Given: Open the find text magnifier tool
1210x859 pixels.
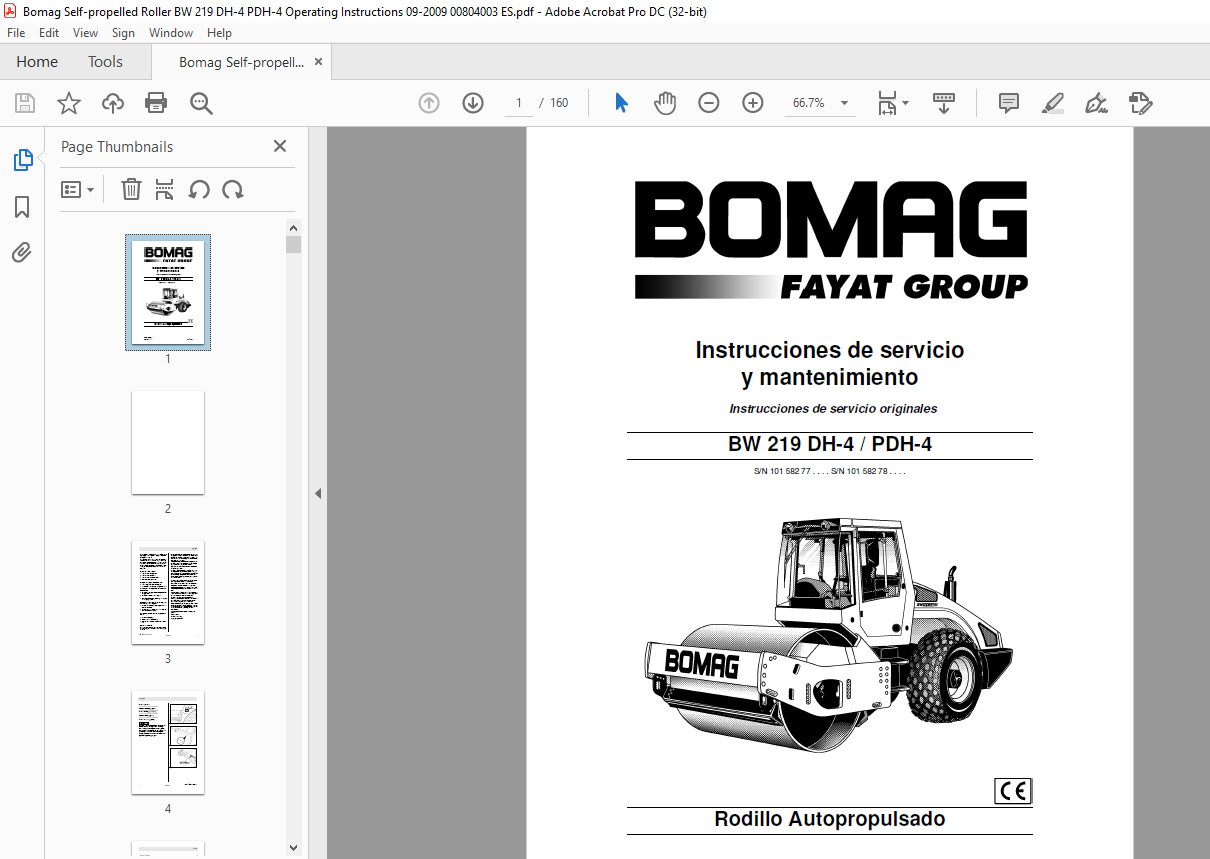Looking at the screenshot, I should coord(201,103).
